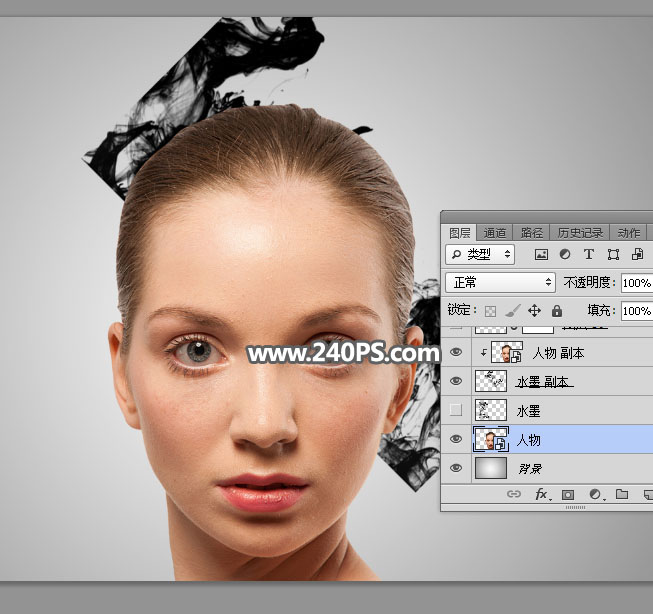Image resolution: width=653 pixels, height=614 pixels.
Task: Select the 人物 smart object thumbnail
Action: click(491, 439)
